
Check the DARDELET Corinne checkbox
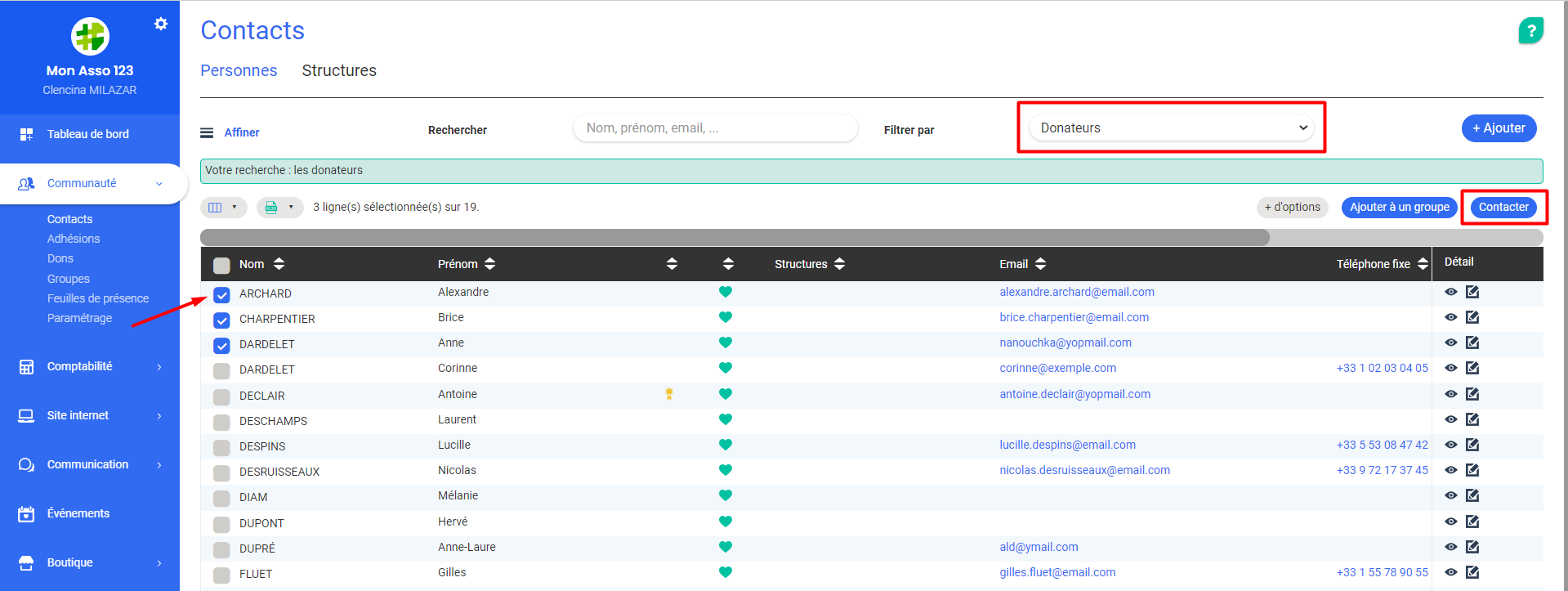click(x=221, y=370)
